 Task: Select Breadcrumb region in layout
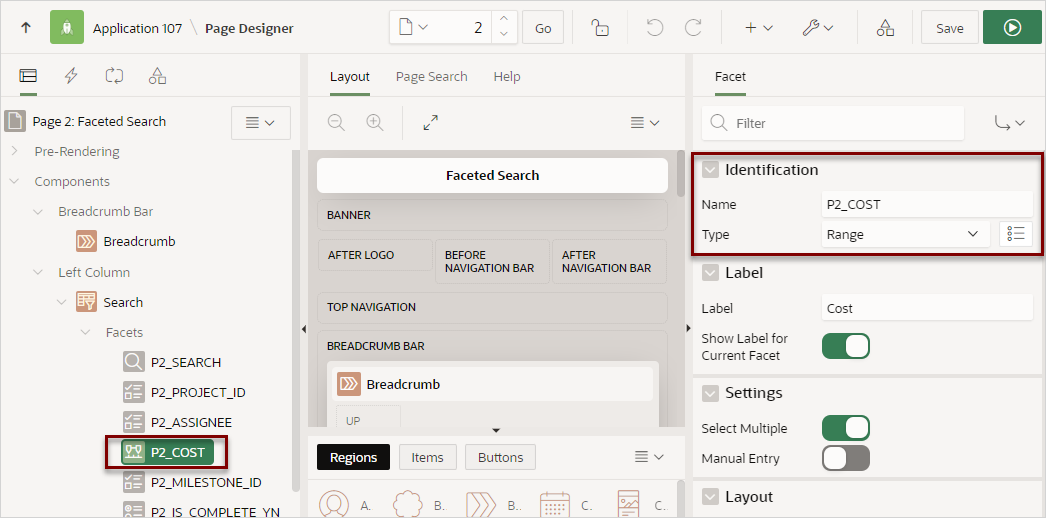click(x=492, y=384)
